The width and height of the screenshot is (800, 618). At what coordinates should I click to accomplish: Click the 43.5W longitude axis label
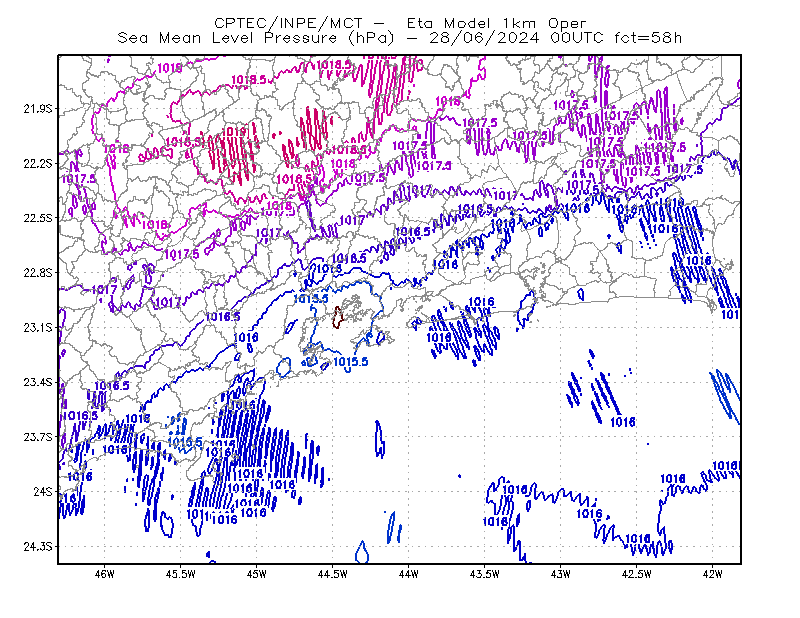point(484,574)
